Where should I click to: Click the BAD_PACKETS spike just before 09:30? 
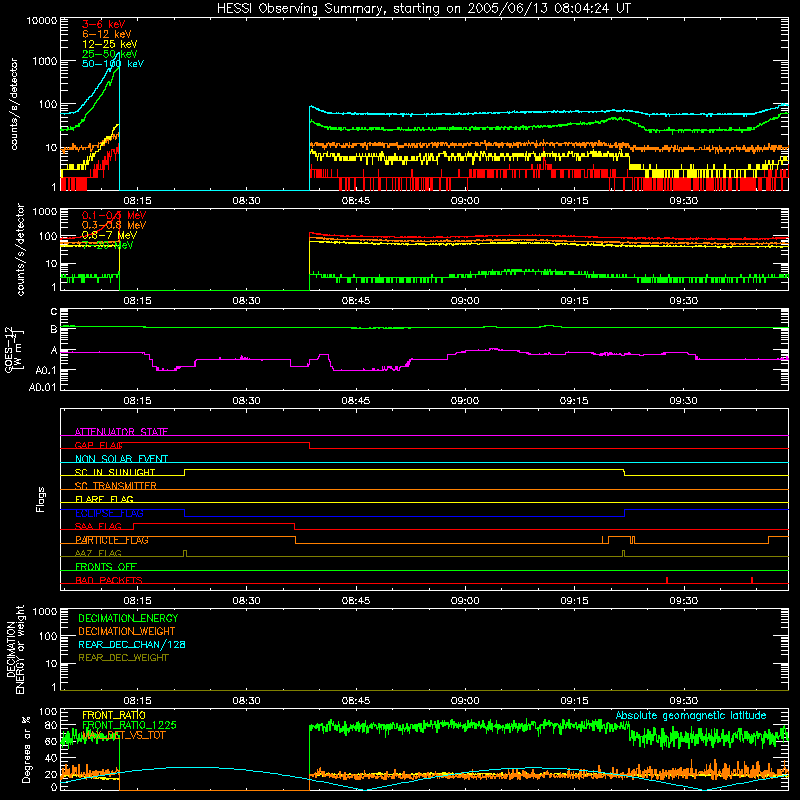pyautogui.click(x=667, y=580)
